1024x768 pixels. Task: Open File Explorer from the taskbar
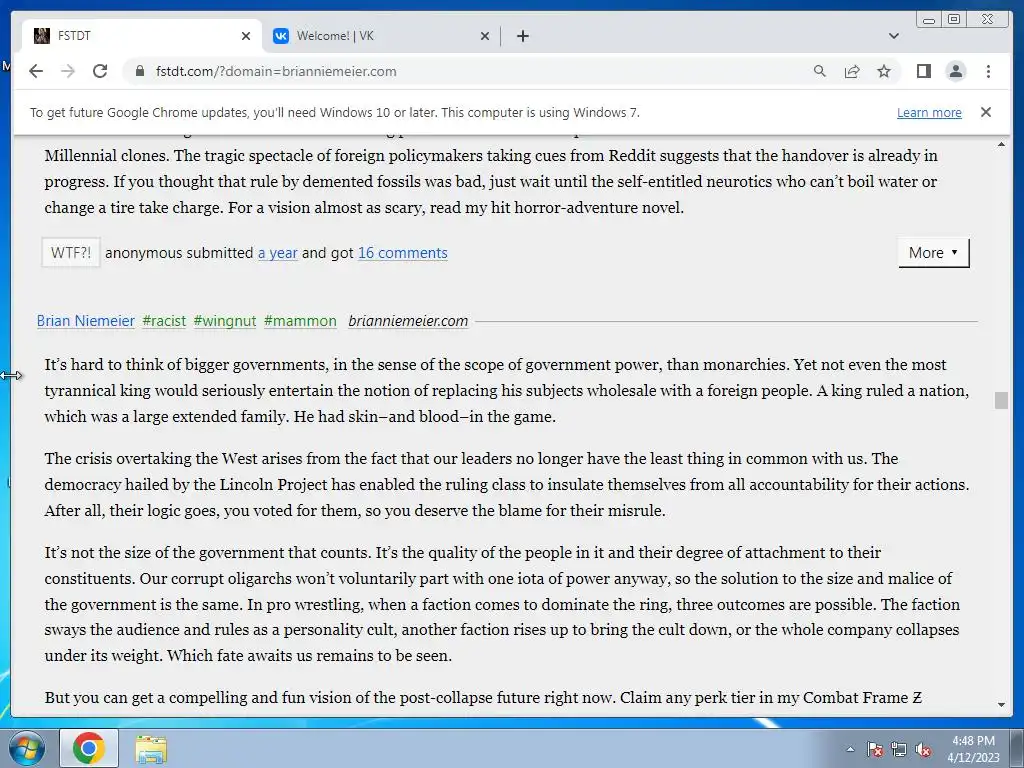pos(151,748)
